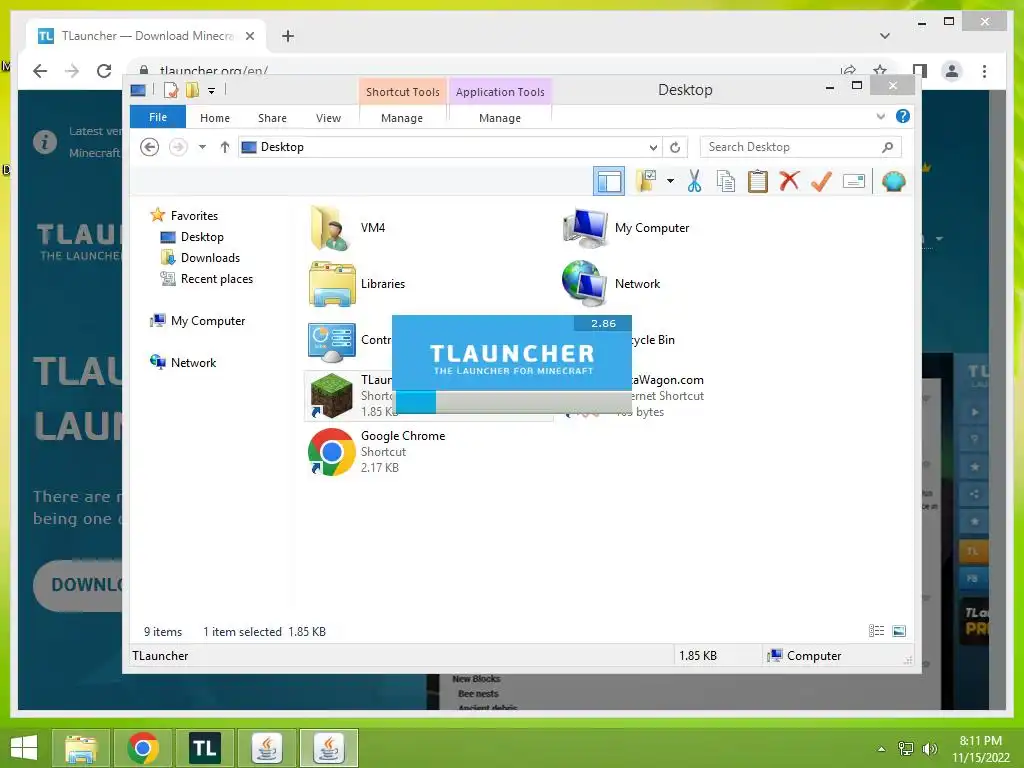Open the folder options dropdown arrow in toolbar
The height and width of the screenshot is (768, 1024).
coord(670,181)
